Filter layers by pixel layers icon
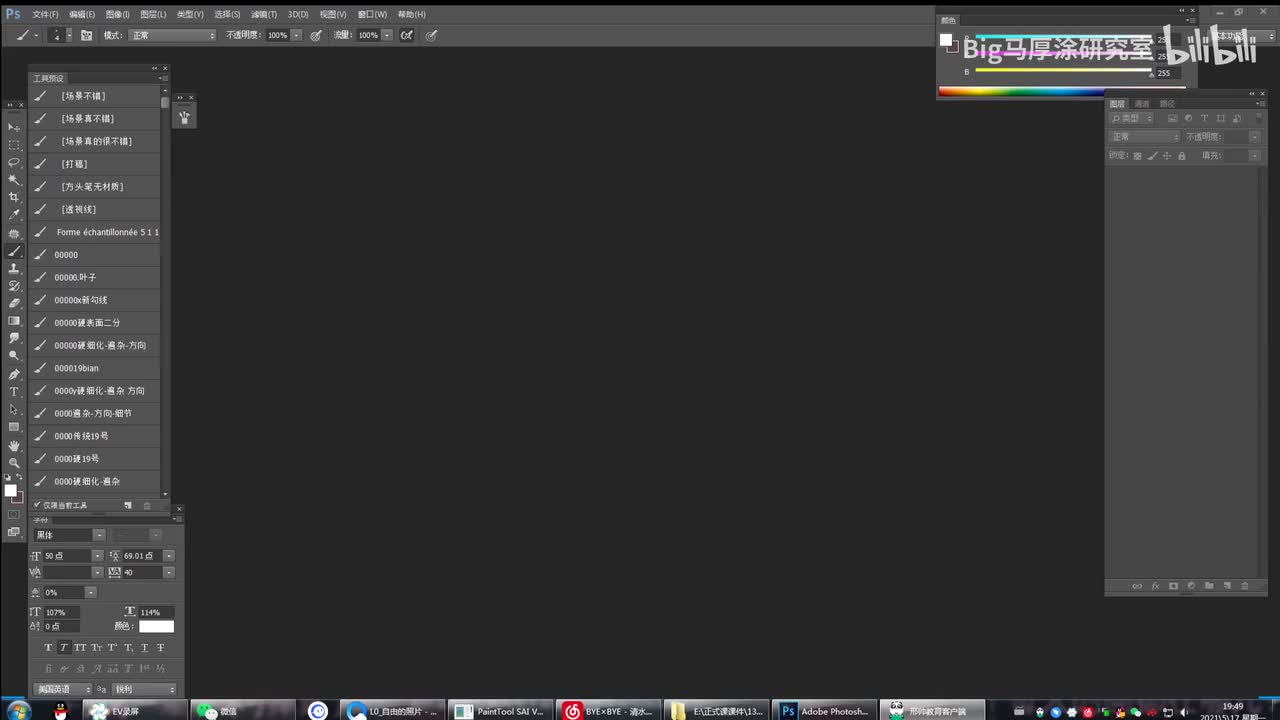 click(x=1172, y=118)
